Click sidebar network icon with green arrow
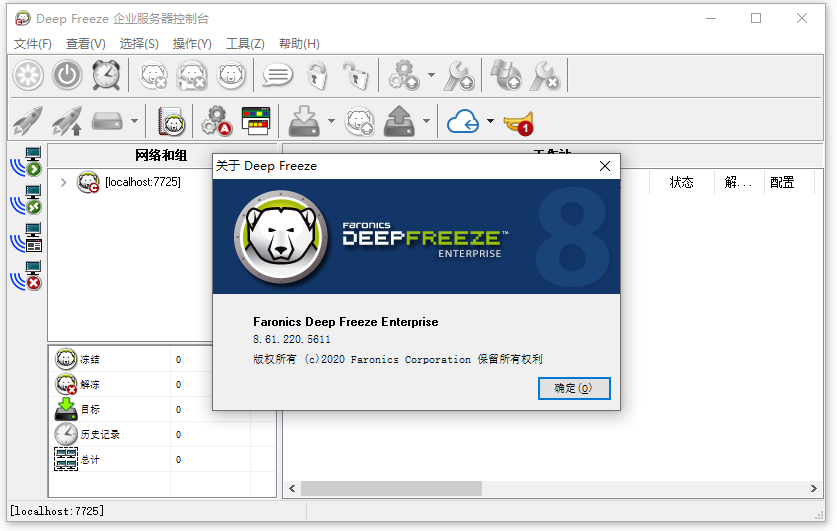 click(x=26, y=162)
